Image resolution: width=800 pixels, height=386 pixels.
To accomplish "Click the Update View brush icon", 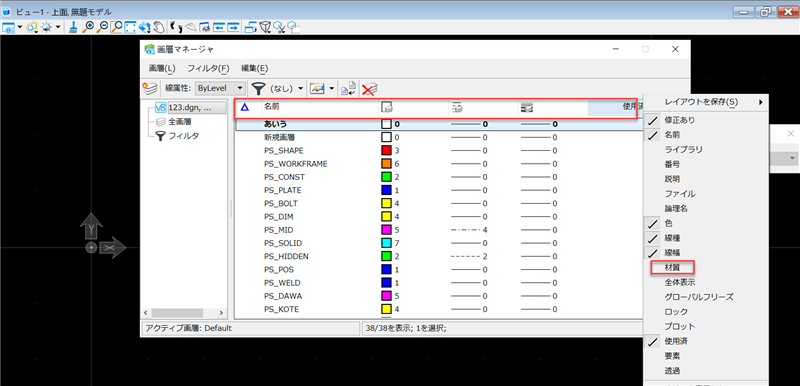I will (x=73, y=27).
